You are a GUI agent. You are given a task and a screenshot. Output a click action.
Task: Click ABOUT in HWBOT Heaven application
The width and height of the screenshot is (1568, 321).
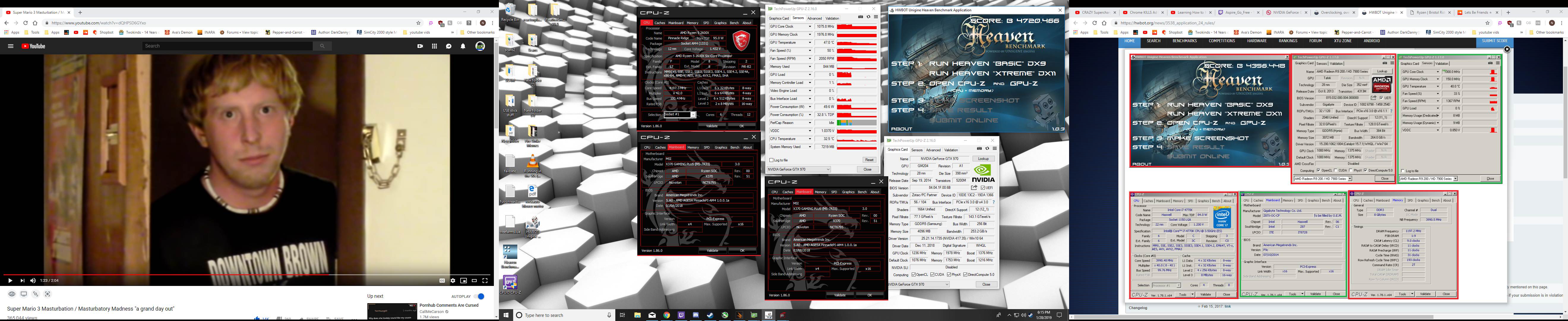point(902,128)
